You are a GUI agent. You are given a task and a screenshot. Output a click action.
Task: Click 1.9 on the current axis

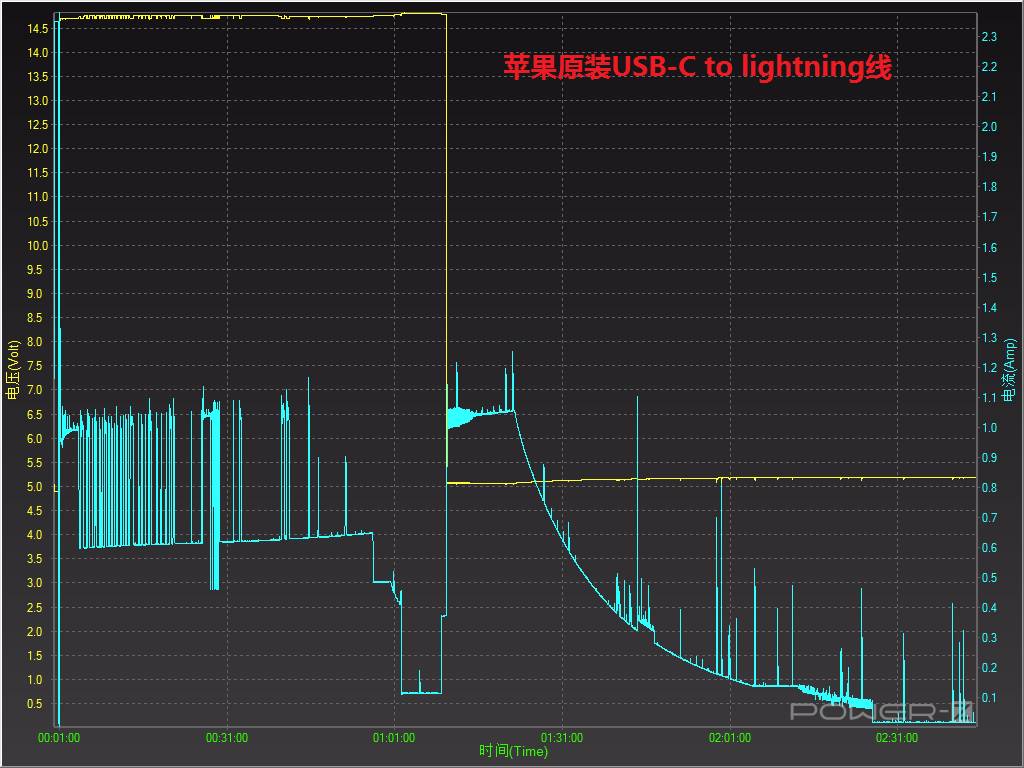coord(989,157)
